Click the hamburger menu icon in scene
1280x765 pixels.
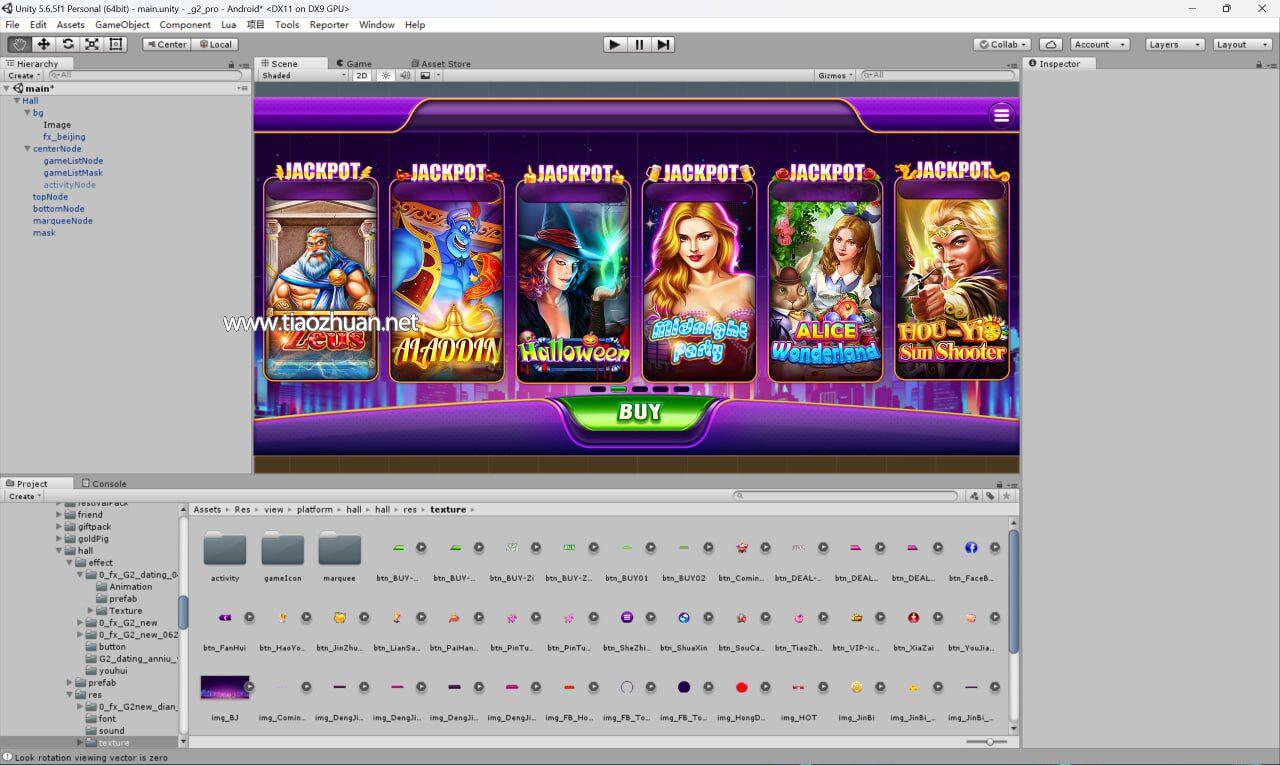[1001, 114]
